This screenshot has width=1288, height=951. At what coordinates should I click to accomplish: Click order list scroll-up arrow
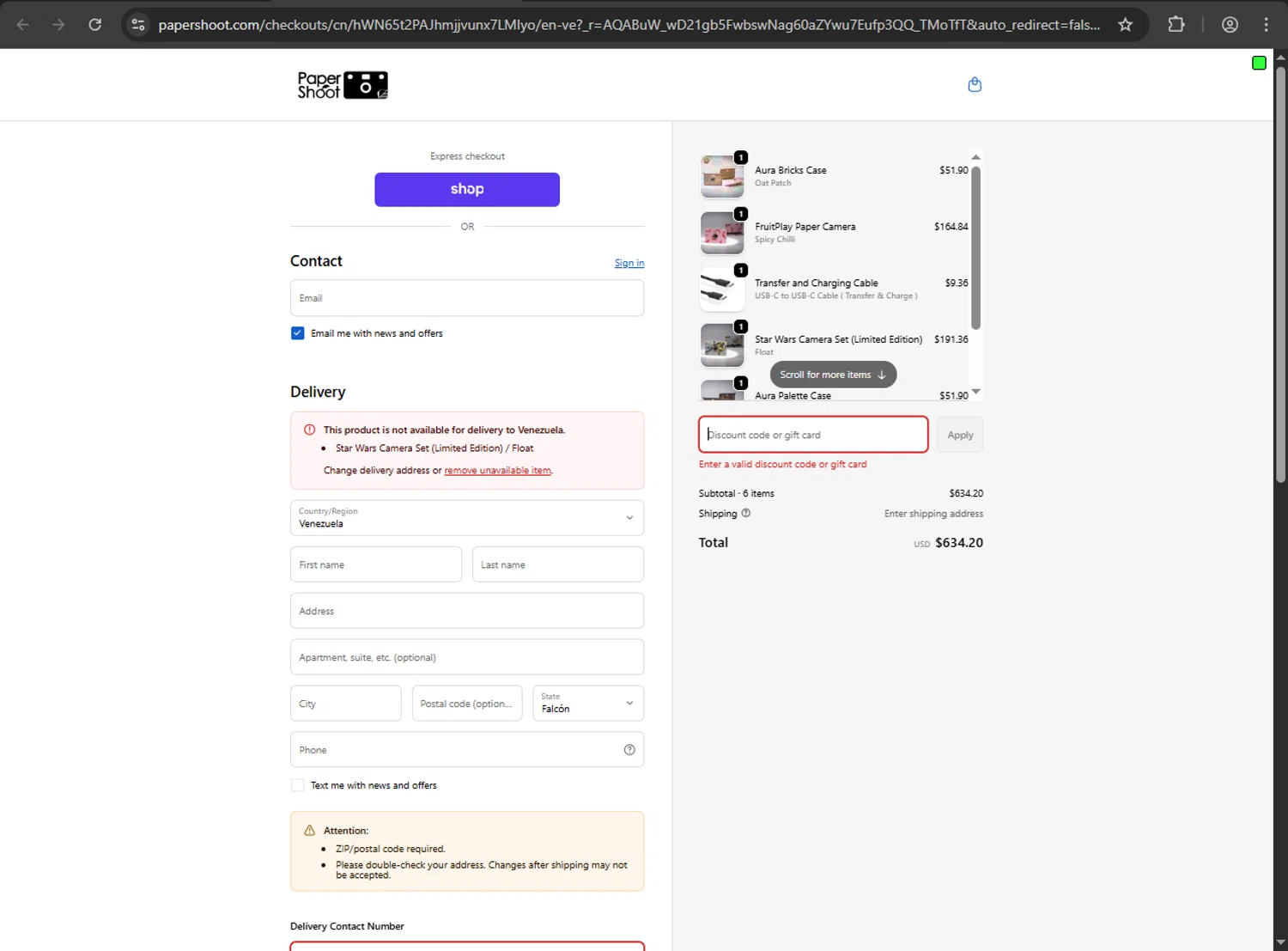[975, 157]
